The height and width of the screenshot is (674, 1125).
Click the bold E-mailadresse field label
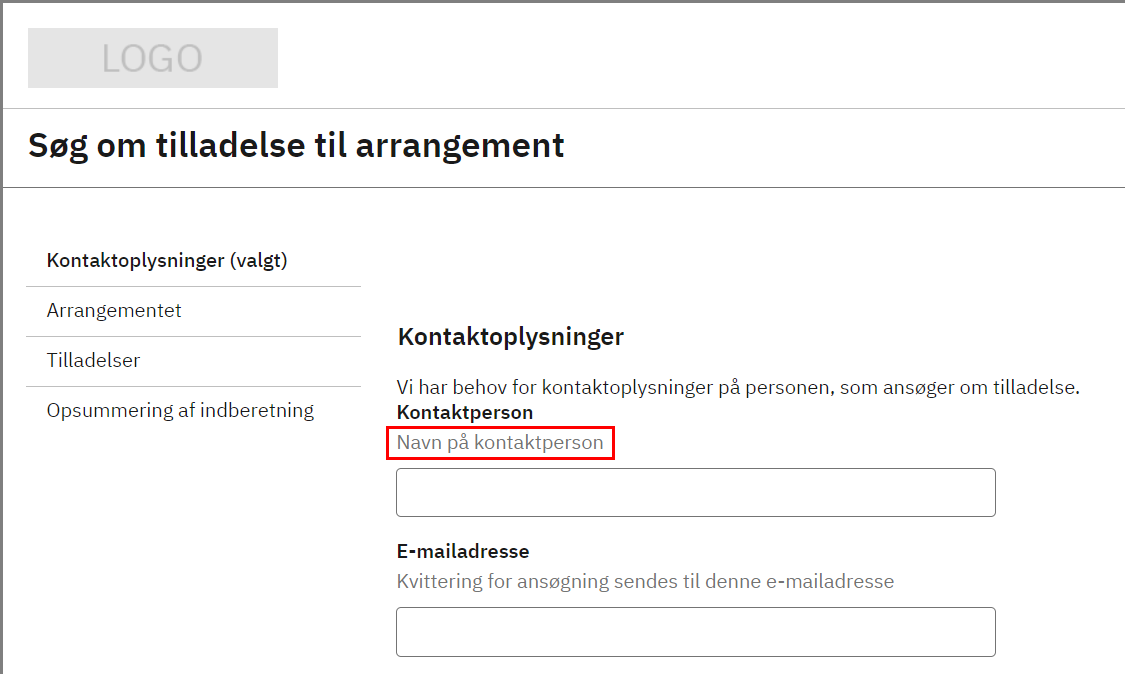[463, 551]
